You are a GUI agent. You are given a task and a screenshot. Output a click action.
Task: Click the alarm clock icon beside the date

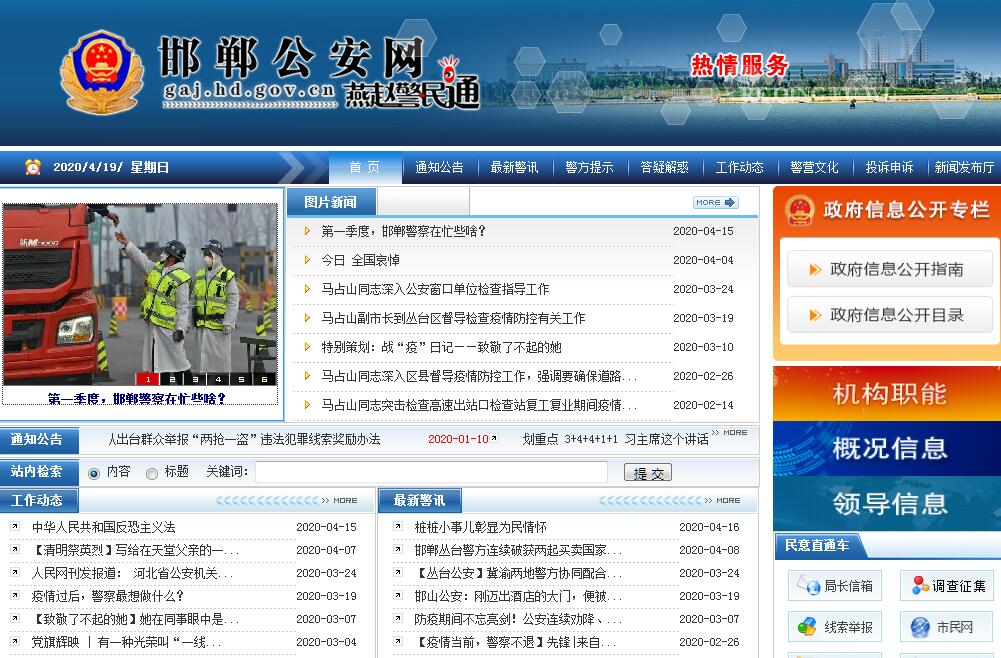point(33,167)
